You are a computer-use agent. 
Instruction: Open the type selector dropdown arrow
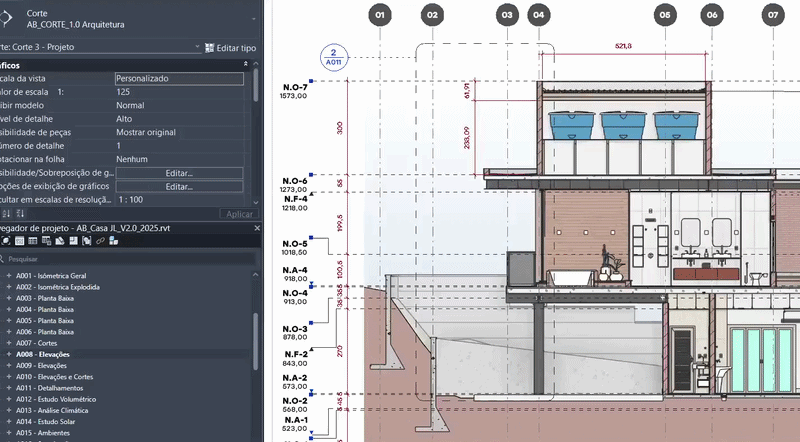click(254, 19)
